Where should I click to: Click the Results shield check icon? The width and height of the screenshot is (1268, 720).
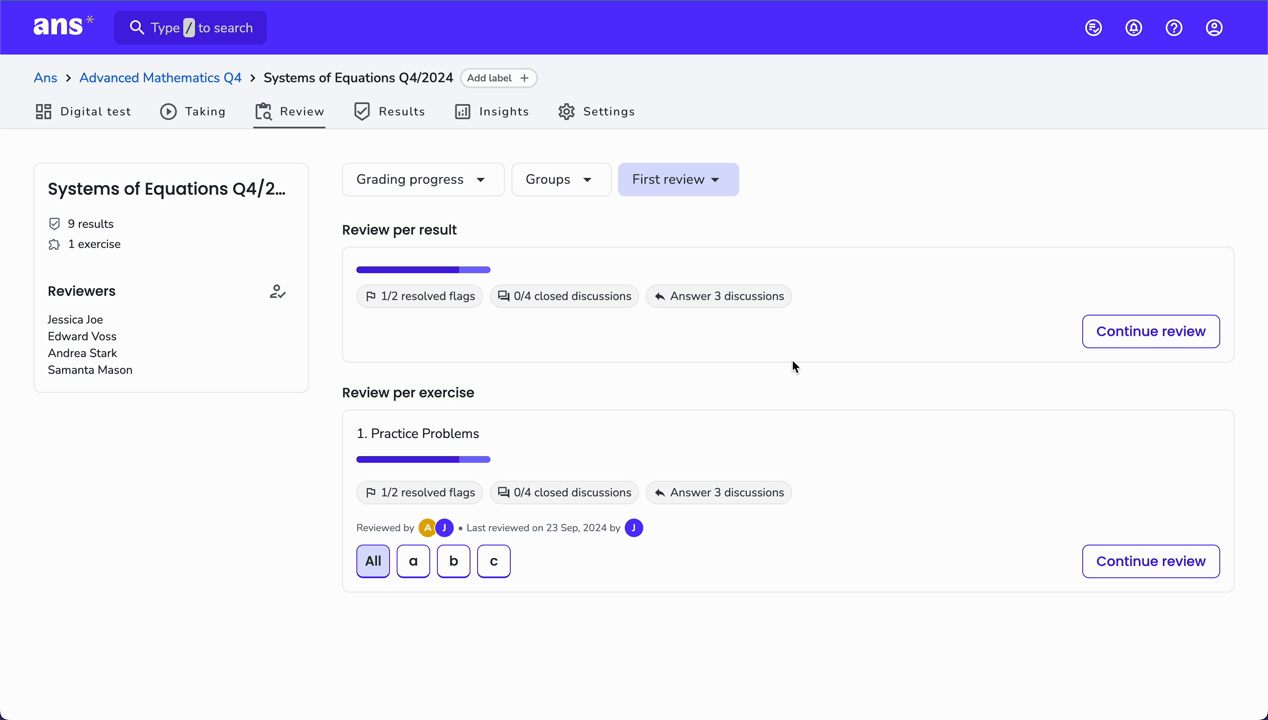(362, 112)
